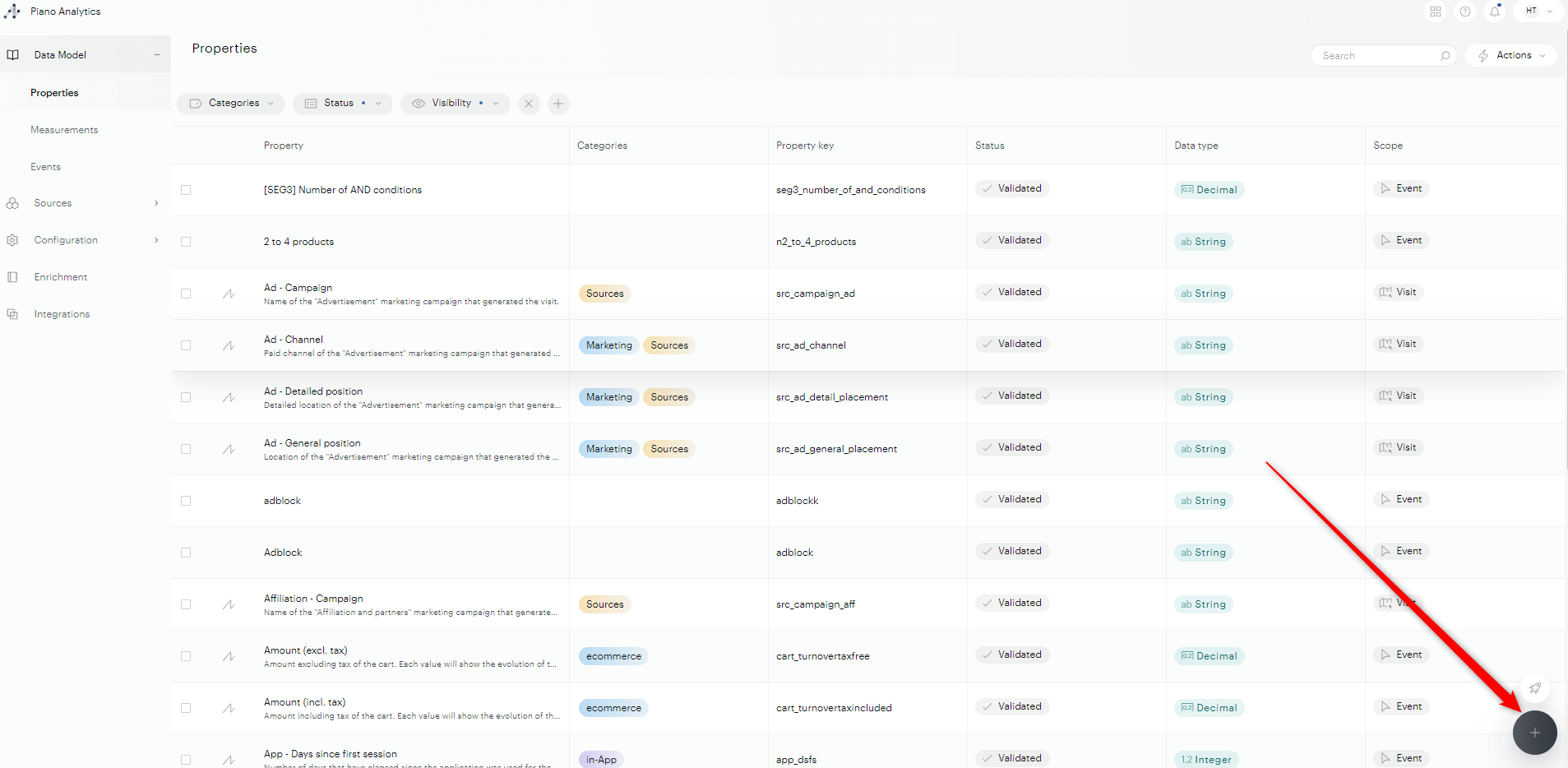Click the search magnifier icon
The image size is (1568, 768).
[1445, 56]
